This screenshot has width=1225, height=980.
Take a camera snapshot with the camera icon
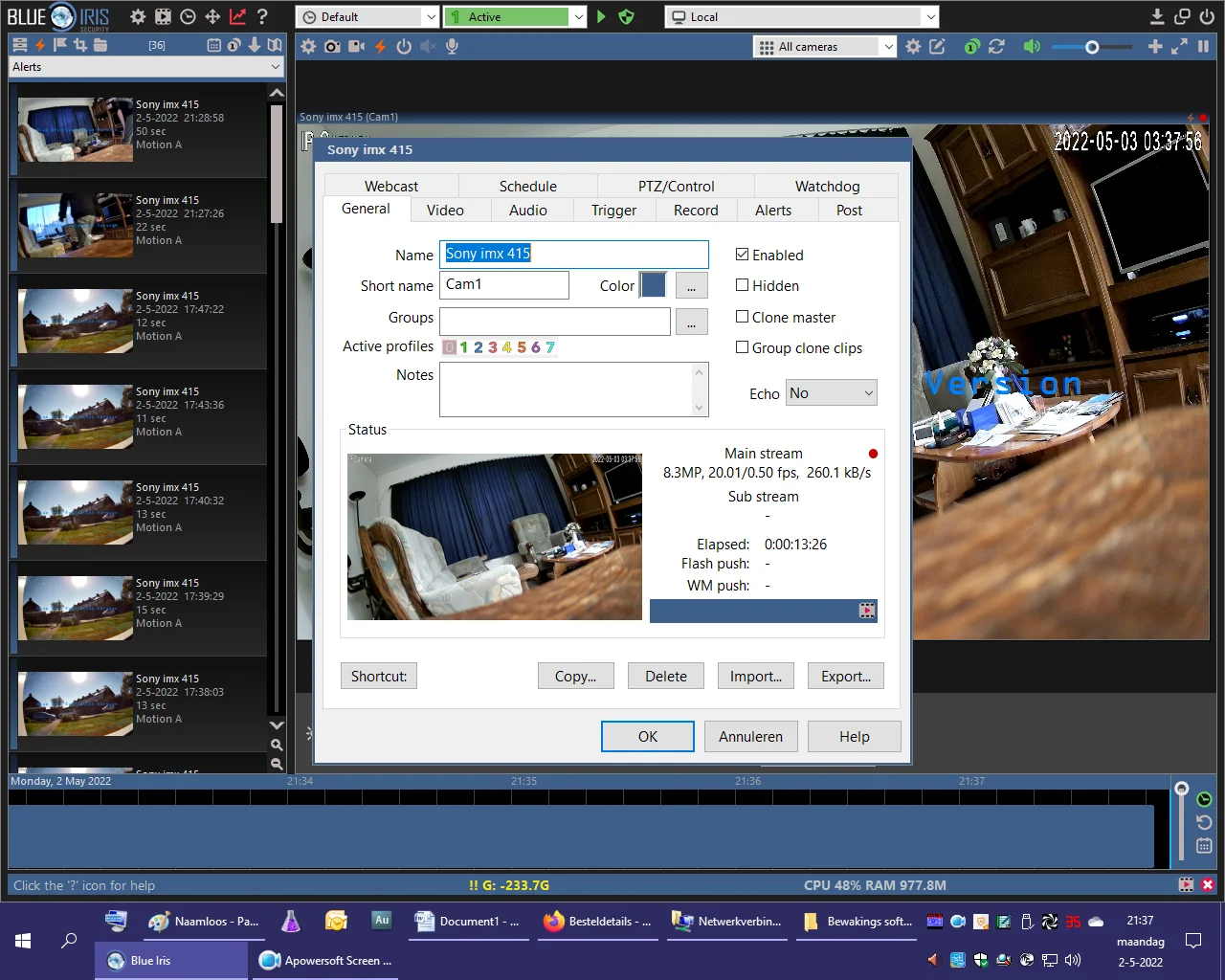coord(332,46)
